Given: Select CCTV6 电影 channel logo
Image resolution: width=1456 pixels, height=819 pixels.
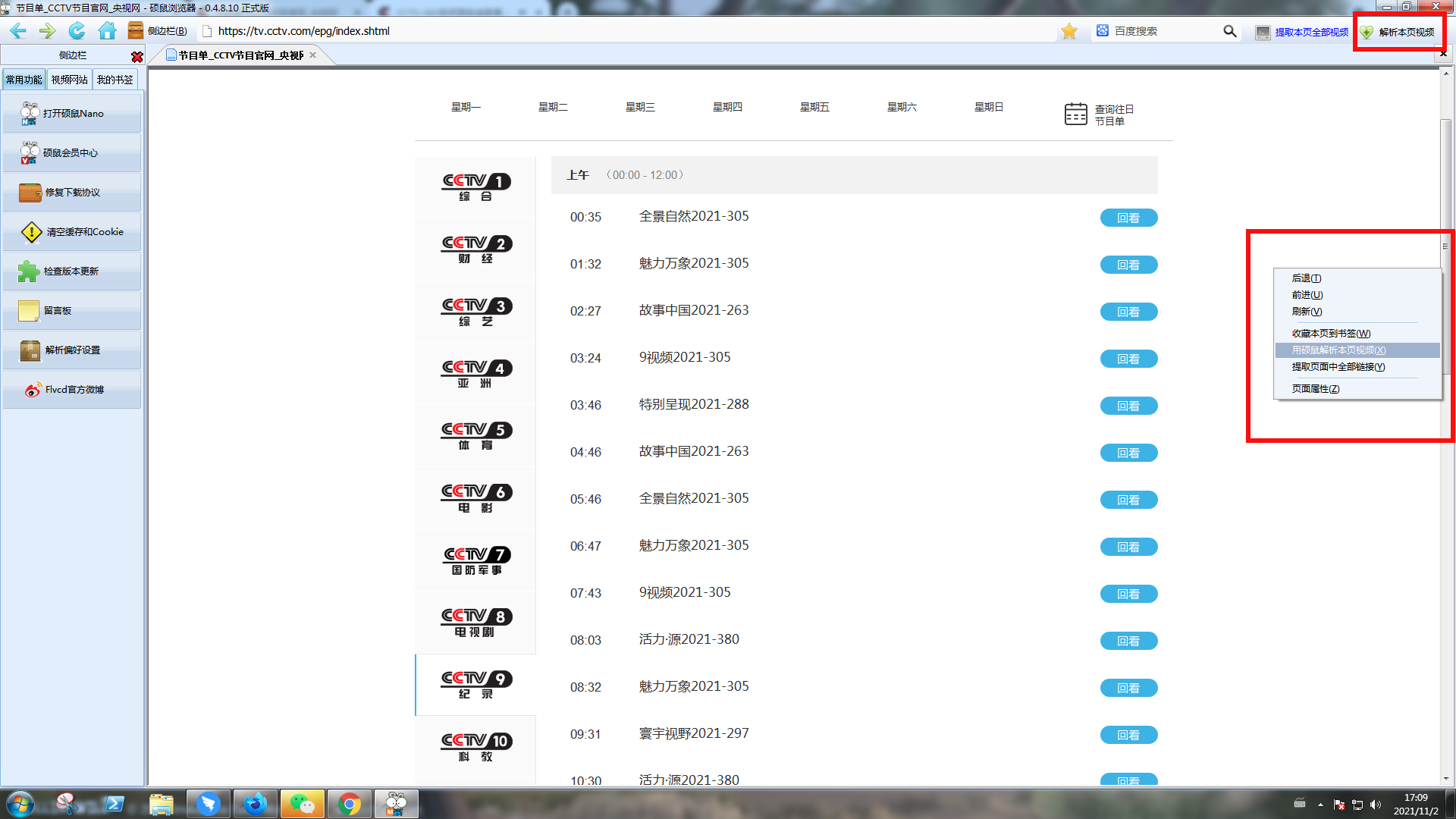Looking at the screenshot, I should pyautogui.click(x=476, y=498).
